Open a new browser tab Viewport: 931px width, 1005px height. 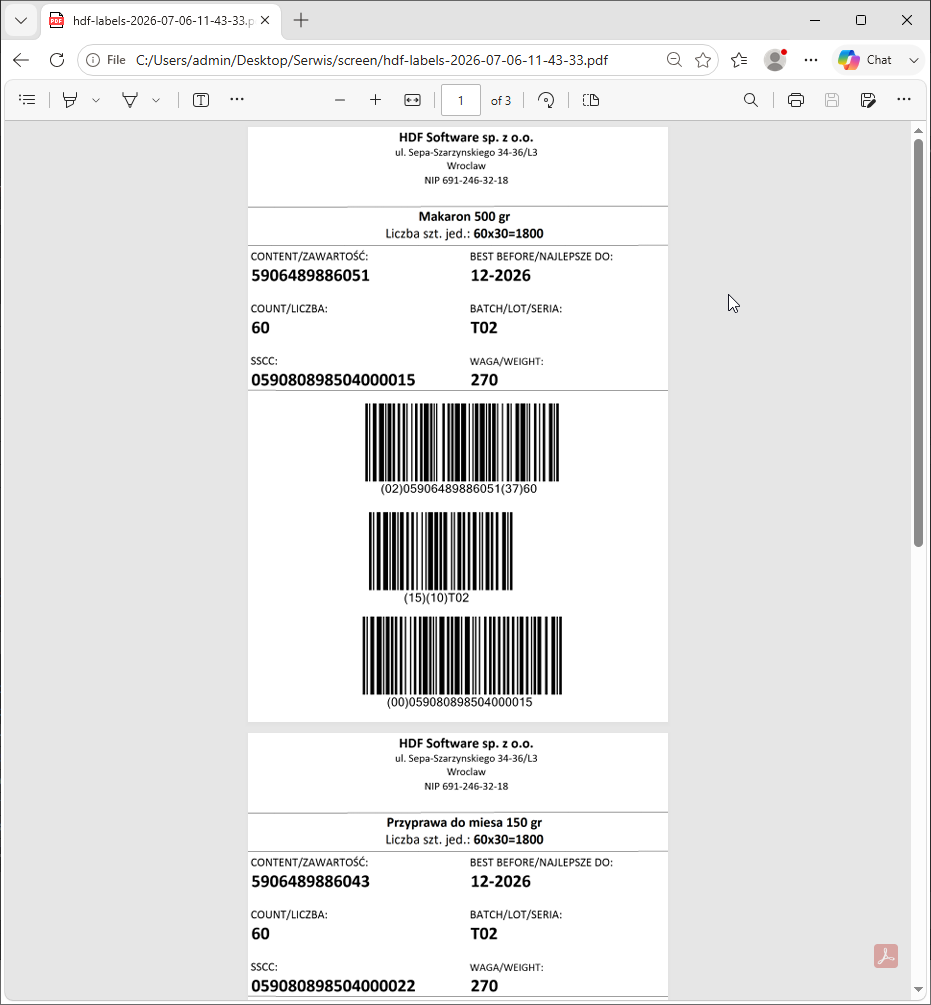[x=301, y=21]
